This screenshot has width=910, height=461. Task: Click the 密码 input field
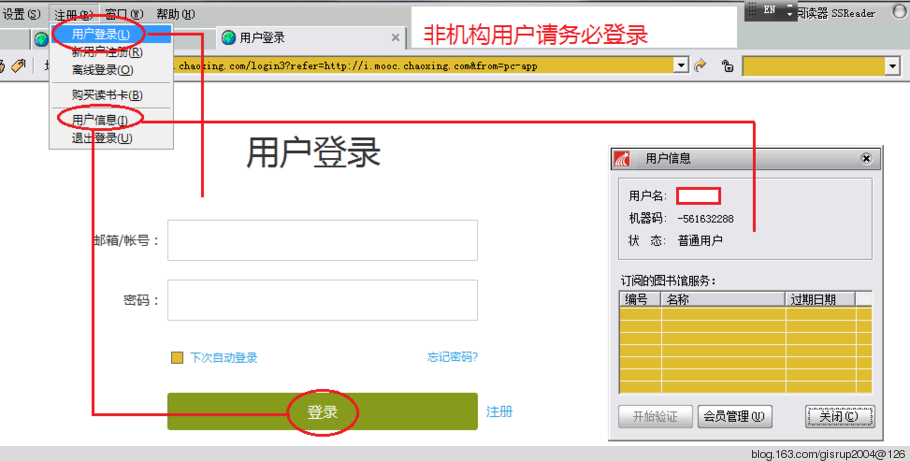click(x=323, y=300)
